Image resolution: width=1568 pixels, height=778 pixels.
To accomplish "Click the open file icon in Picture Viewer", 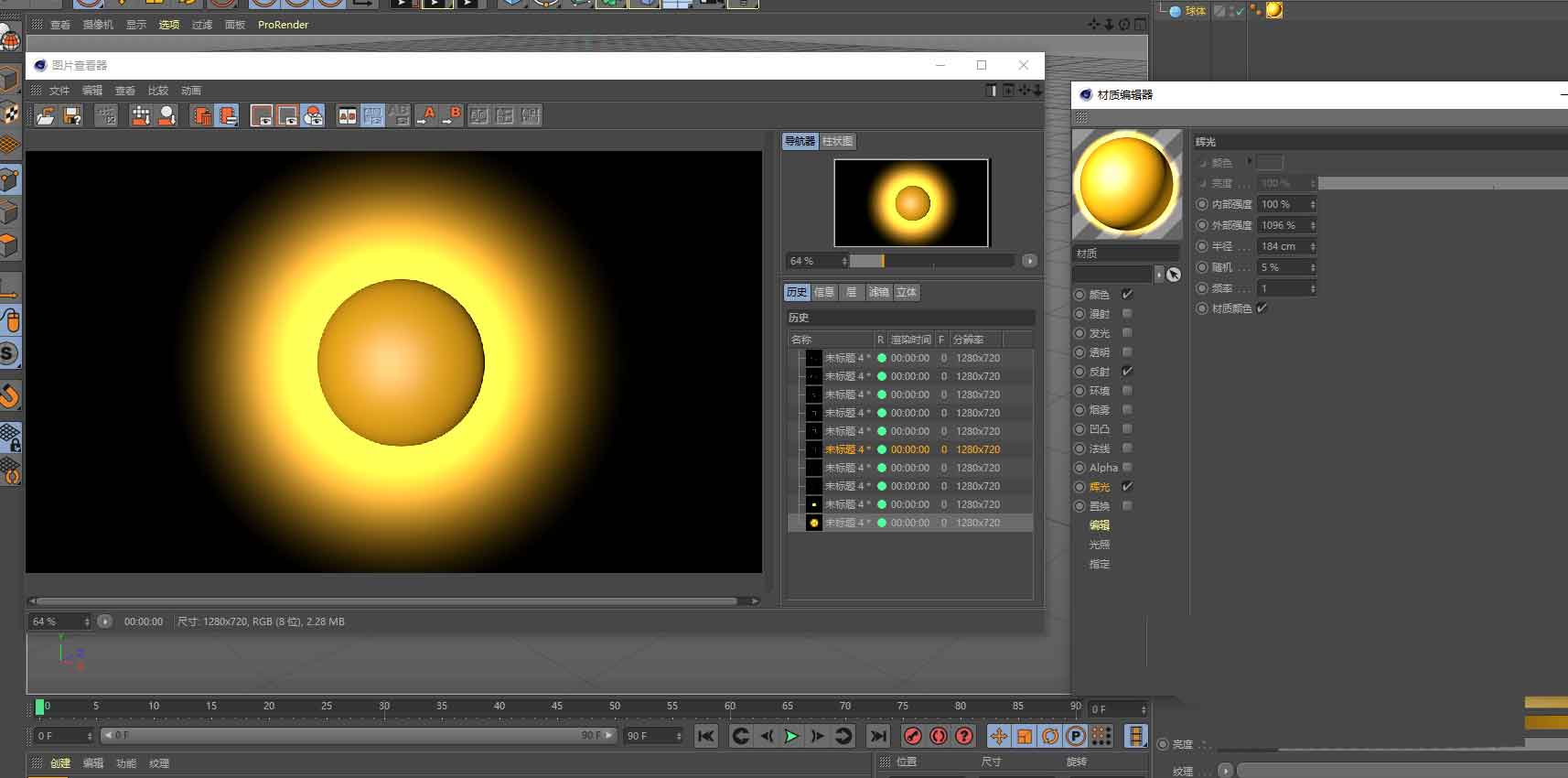I will 45,116.
